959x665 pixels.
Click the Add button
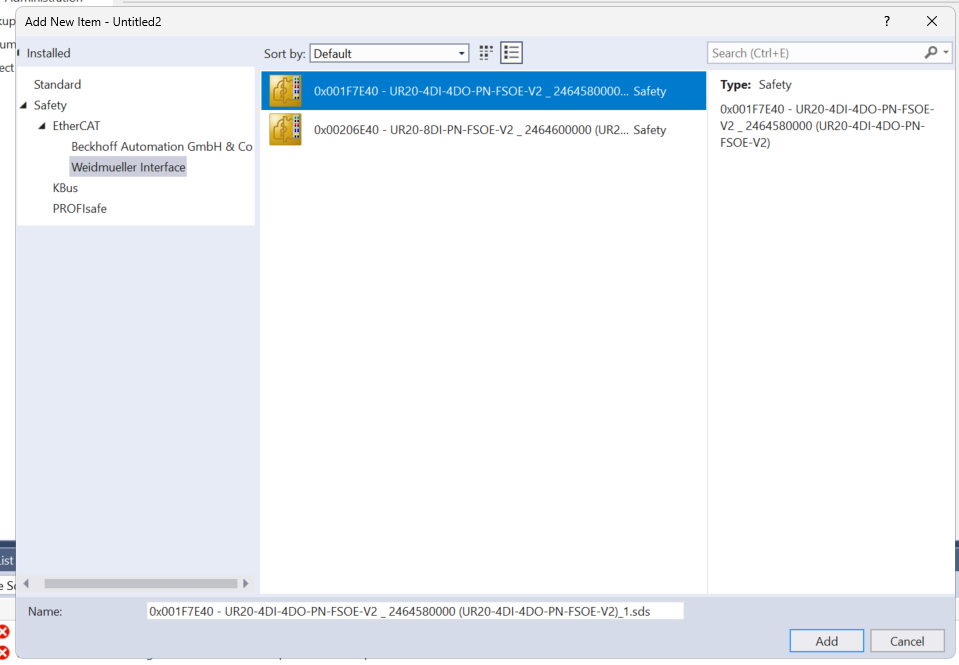pyautogui.click(x=826, y=641)
